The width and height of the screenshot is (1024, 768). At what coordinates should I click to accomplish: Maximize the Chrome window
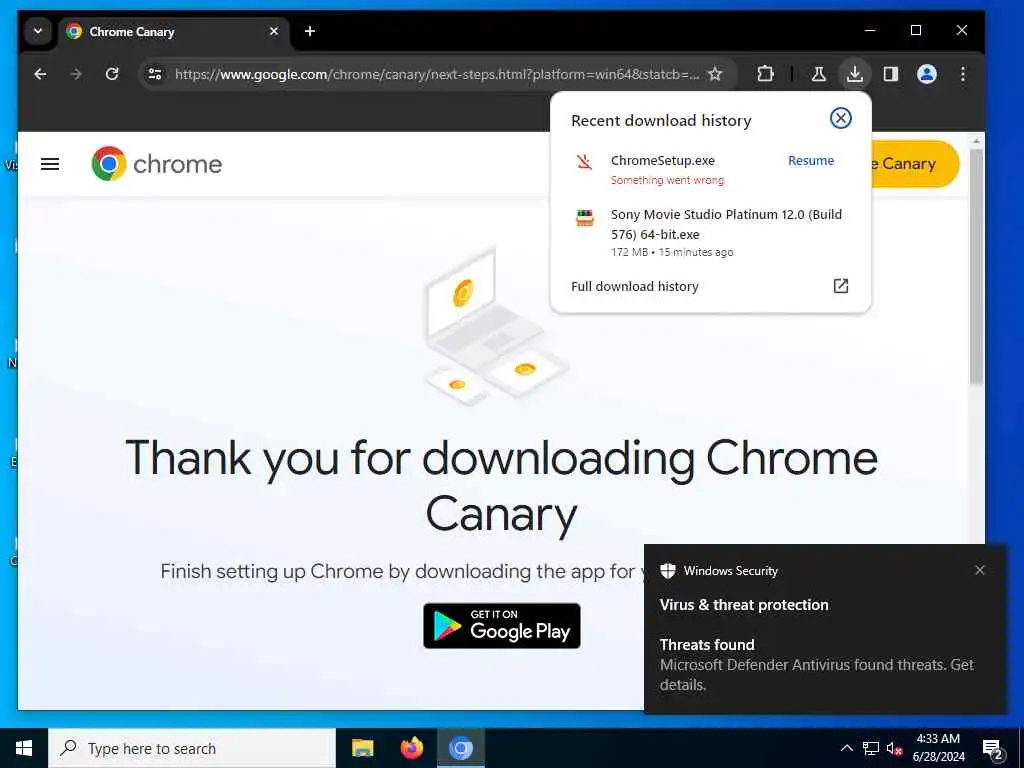916,30
